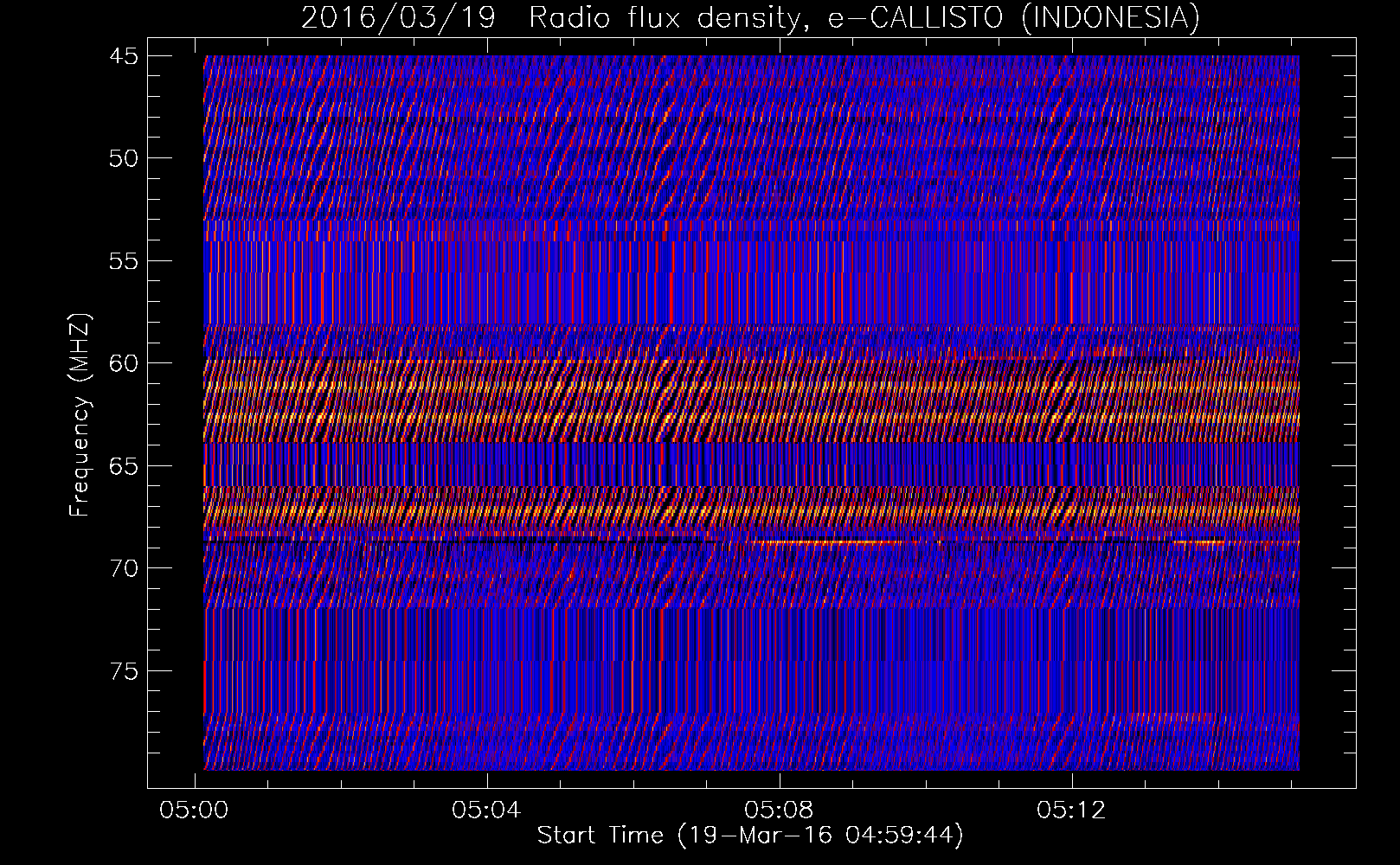
Task: Click the 65 tick label on the frequency axis
Action: coord(124,466)
